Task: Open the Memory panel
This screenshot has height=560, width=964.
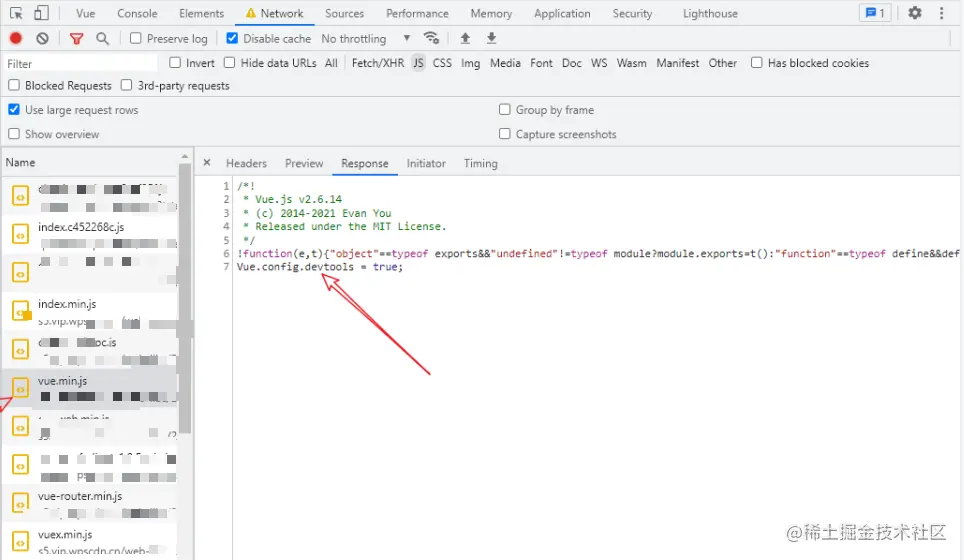Action: tap(491, 14)
